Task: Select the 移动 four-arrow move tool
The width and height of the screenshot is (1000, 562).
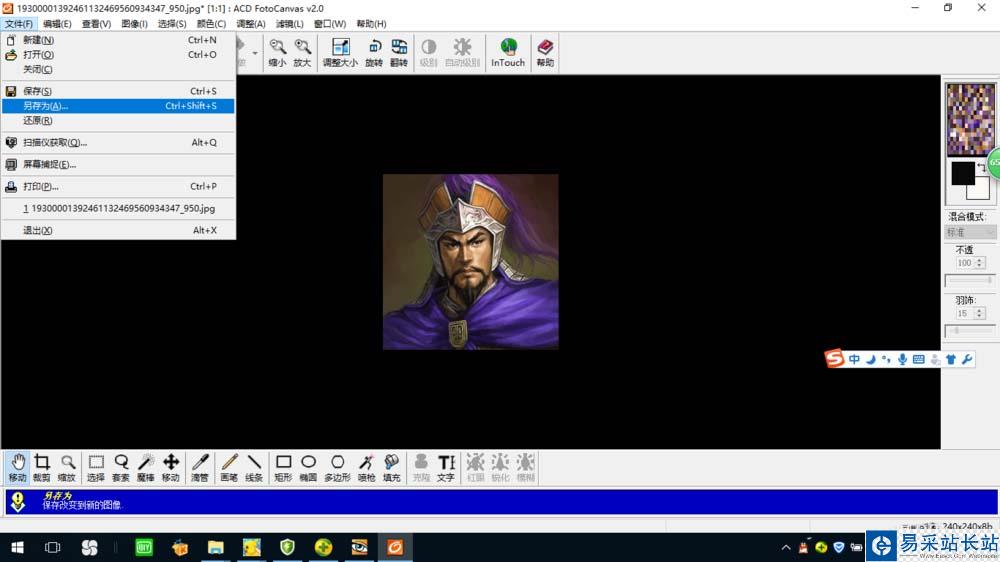Action: [170, 467]
